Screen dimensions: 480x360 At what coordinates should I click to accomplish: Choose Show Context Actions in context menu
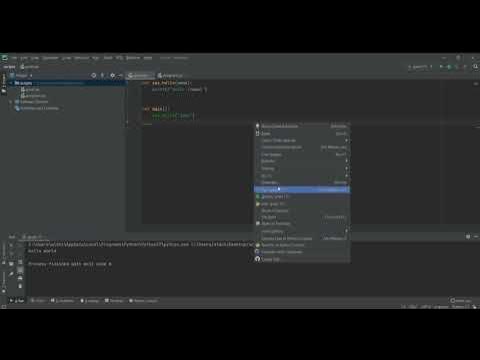[302, 126]
